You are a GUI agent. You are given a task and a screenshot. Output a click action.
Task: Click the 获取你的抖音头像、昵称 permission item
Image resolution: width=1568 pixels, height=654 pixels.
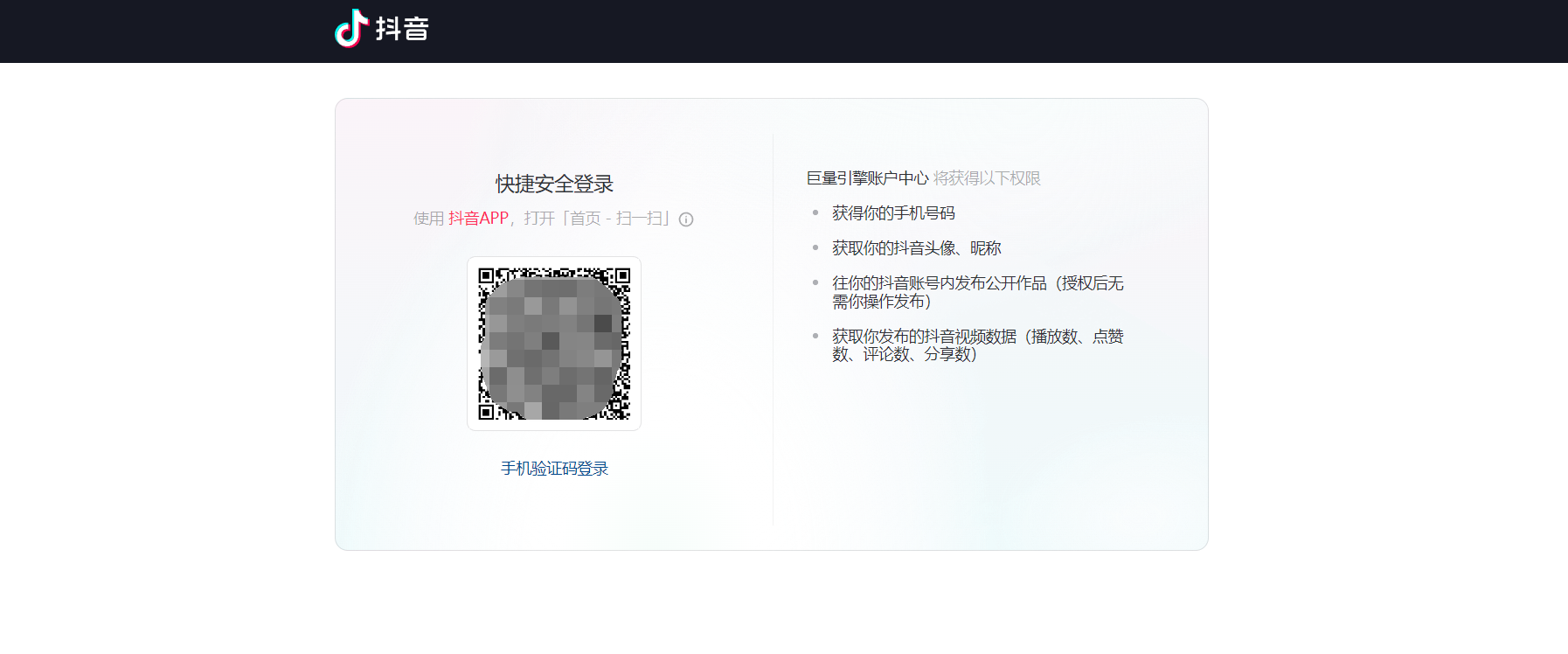tap(916, 248)
